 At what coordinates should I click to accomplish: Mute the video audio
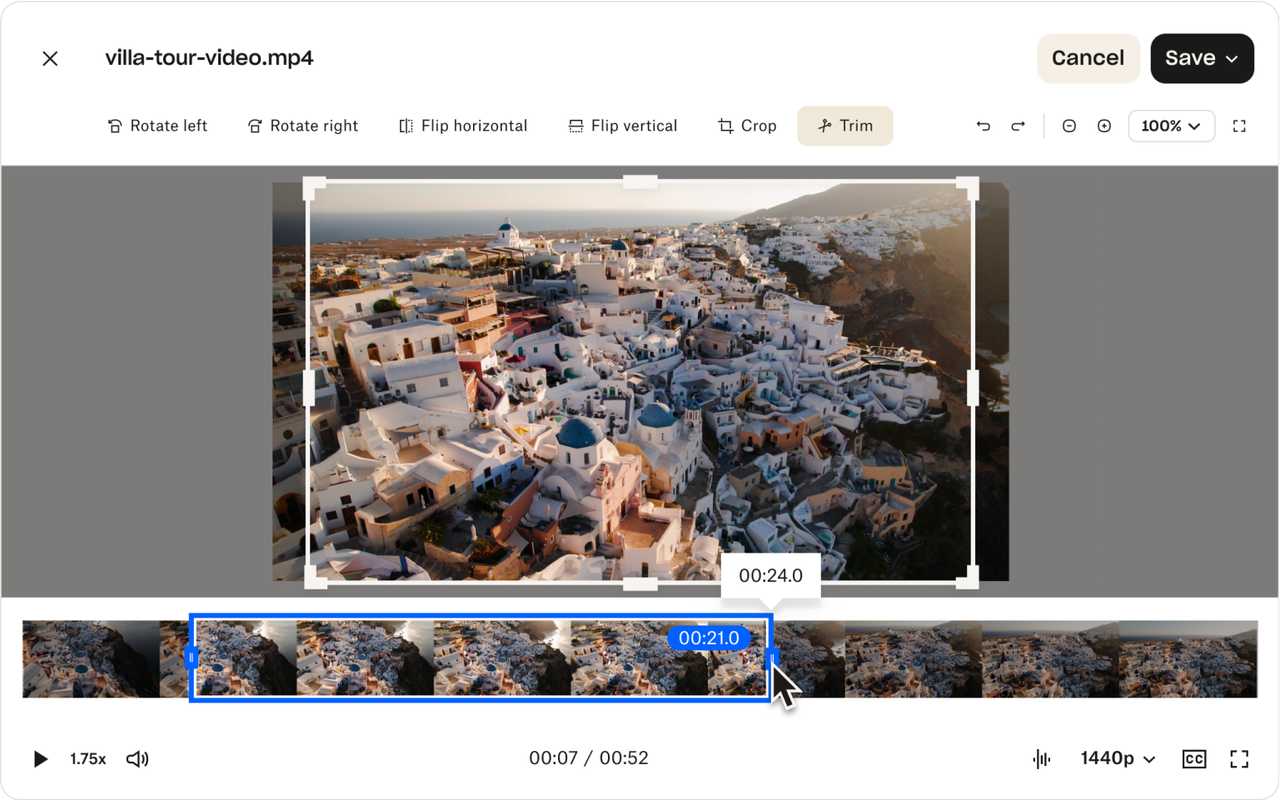[x=137, y=758]
